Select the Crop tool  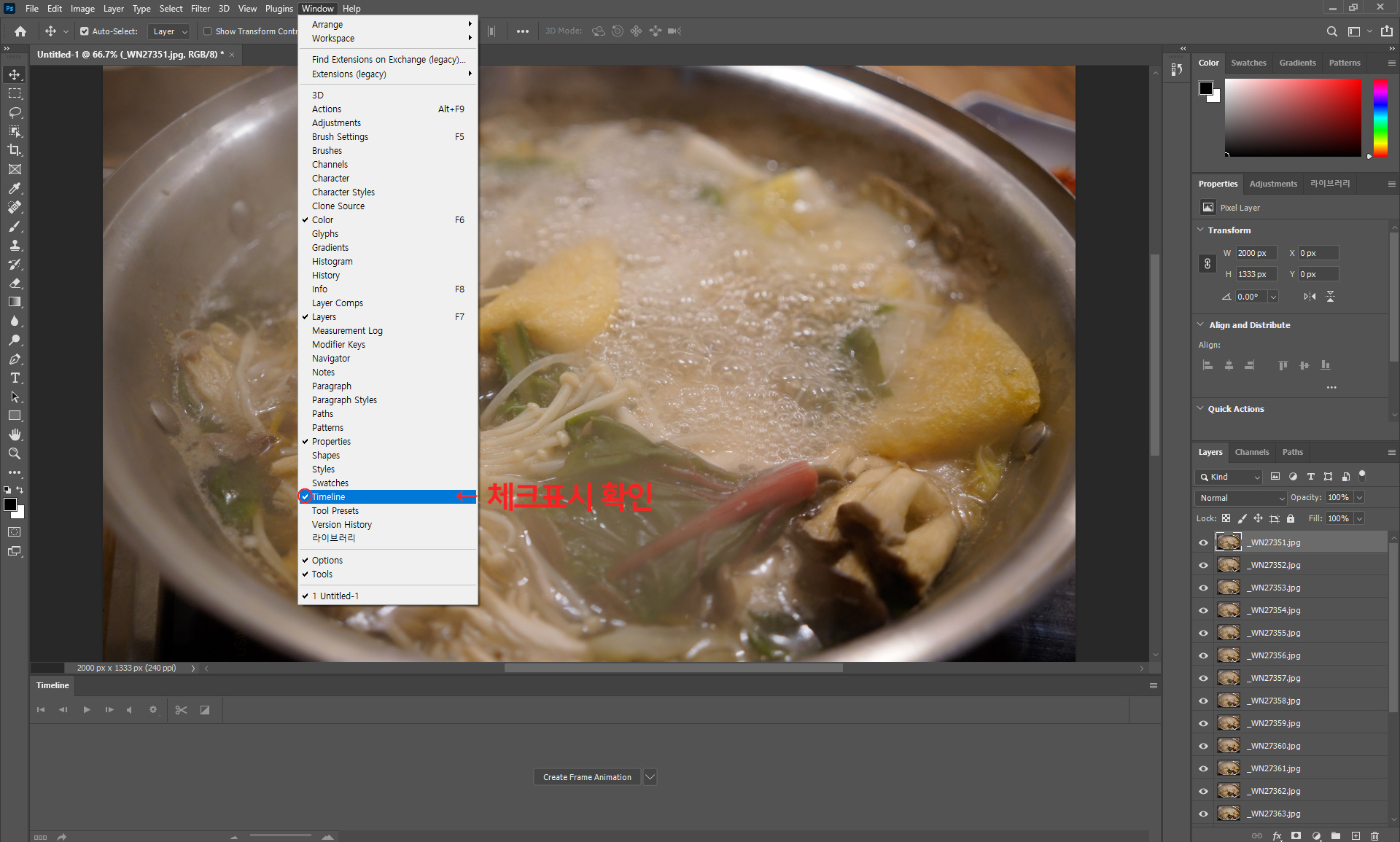coord(15,150)
